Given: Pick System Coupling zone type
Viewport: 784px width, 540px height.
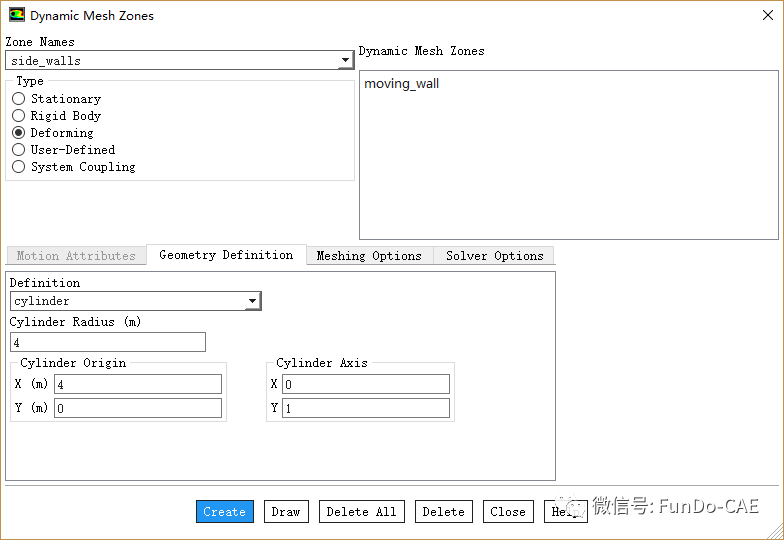Looking at the screenshot, I should pos(19,167).
